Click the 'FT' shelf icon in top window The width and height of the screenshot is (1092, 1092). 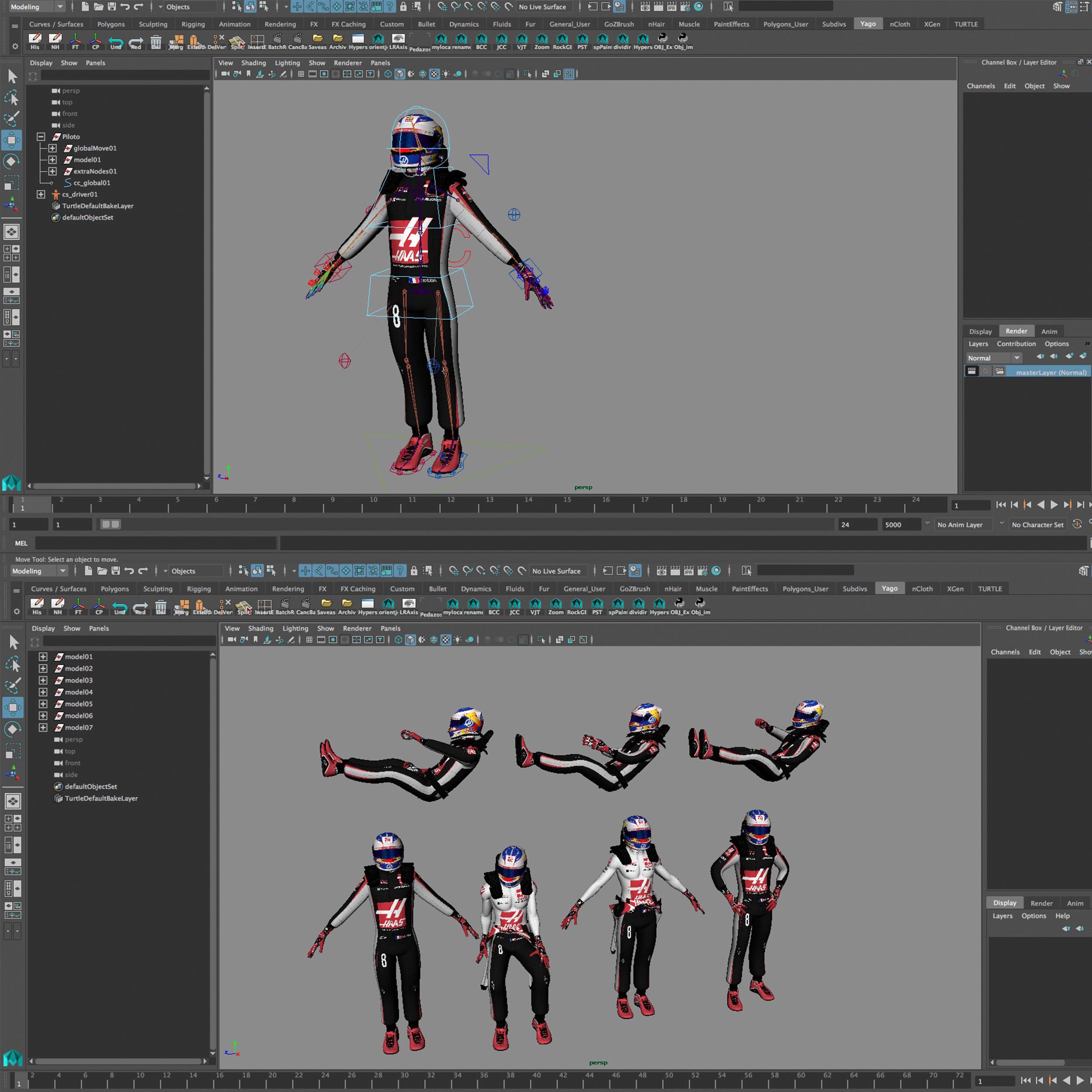coord(75,41)
